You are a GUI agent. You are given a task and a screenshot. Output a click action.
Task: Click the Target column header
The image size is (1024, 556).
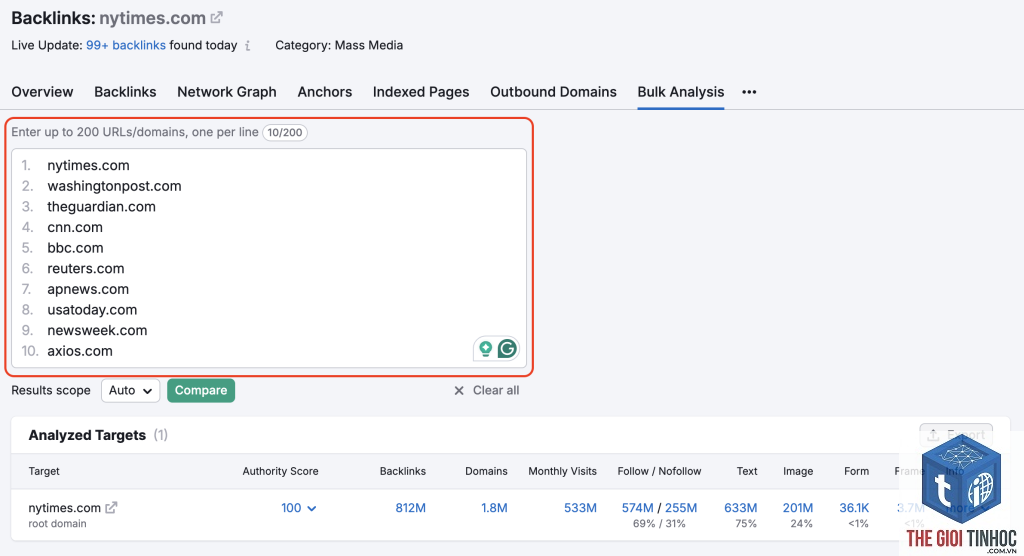click(44, 471)
